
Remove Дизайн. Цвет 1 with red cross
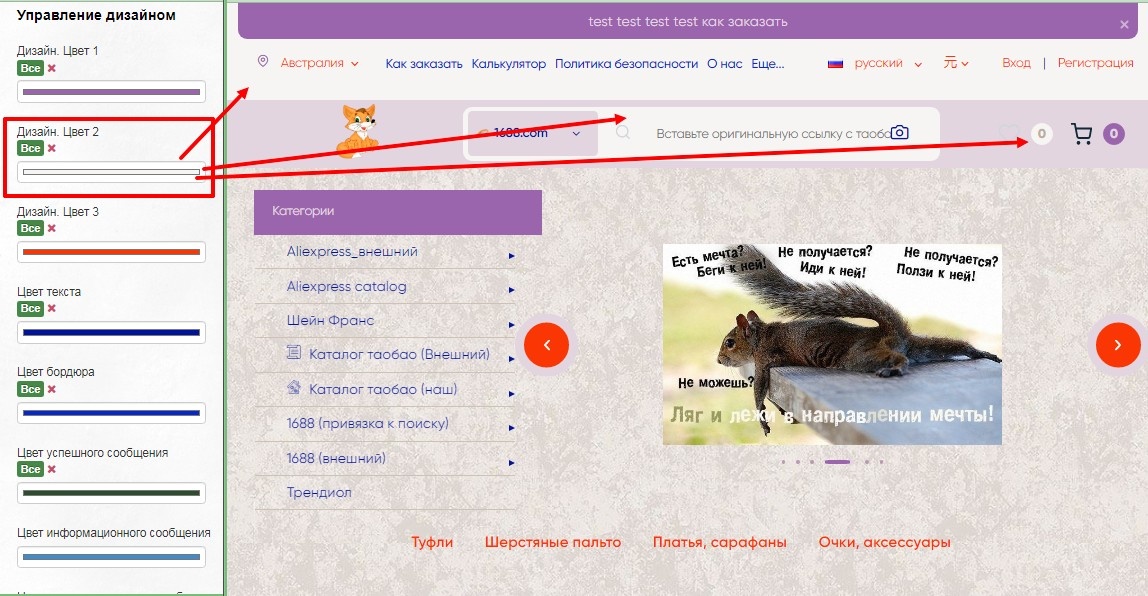52,68
